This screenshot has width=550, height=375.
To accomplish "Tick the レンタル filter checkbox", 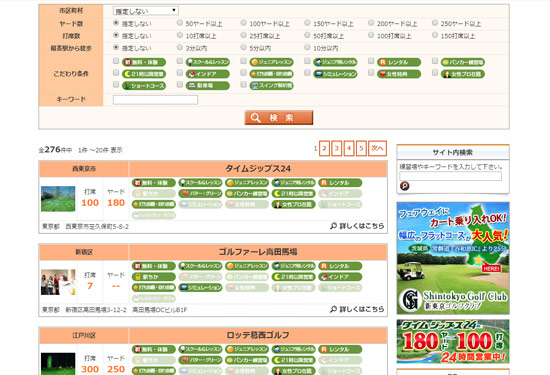I will click(371, 61).
